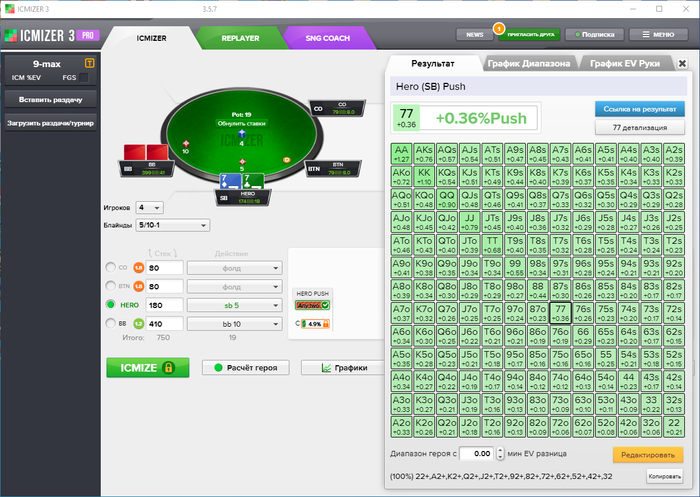Click the BB seat plate on table
The image size is (700, 497).
[146, 169]
